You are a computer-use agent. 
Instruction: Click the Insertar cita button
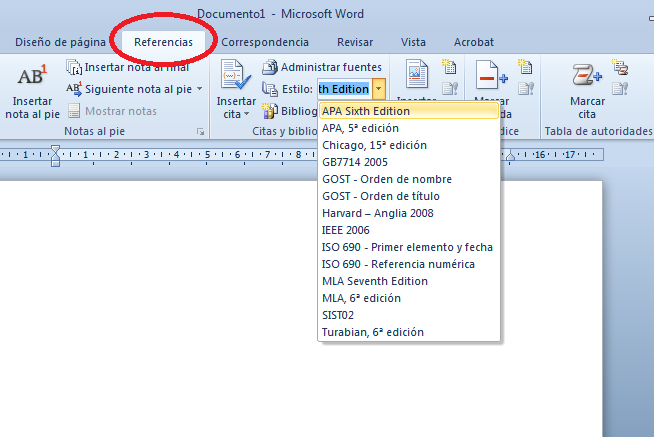236,91
